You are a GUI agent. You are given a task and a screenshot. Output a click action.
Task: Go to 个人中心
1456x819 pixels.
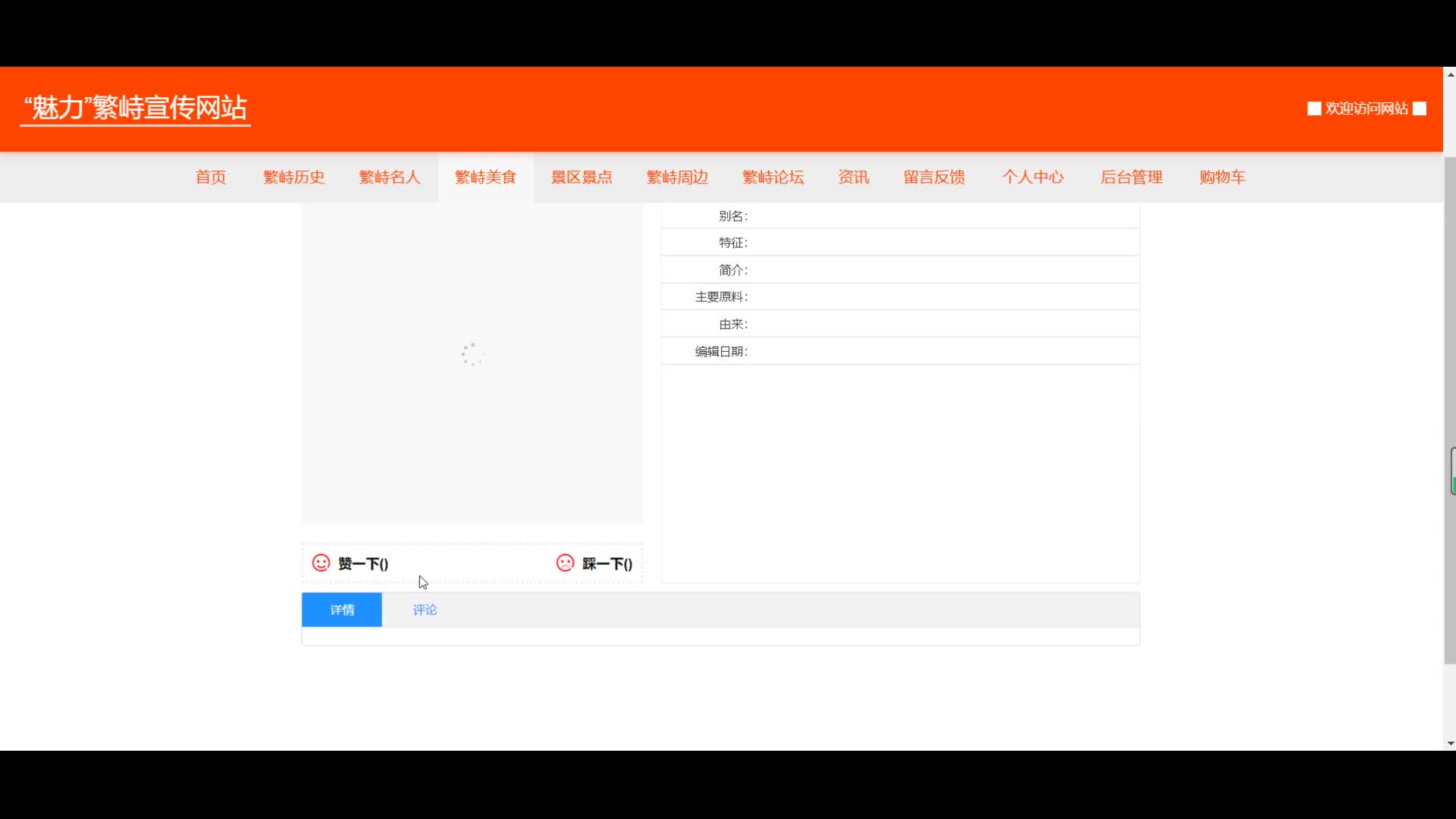point(1032,177)
